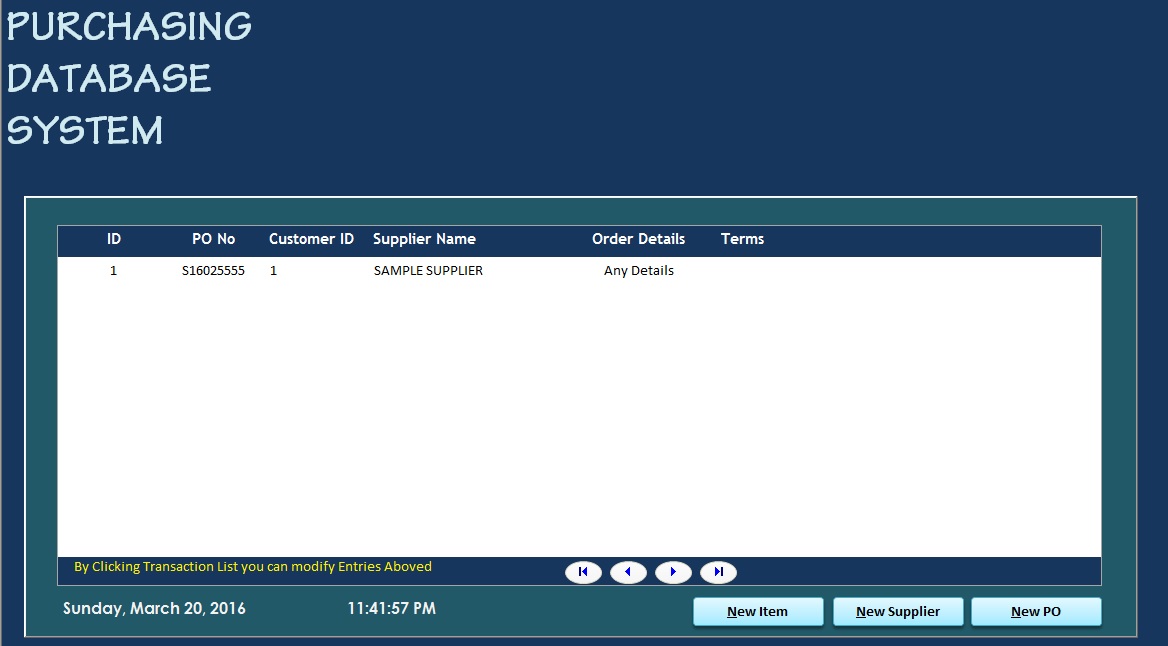Click the Order Details column header
1168x646 pixels.
click(638, 239)
